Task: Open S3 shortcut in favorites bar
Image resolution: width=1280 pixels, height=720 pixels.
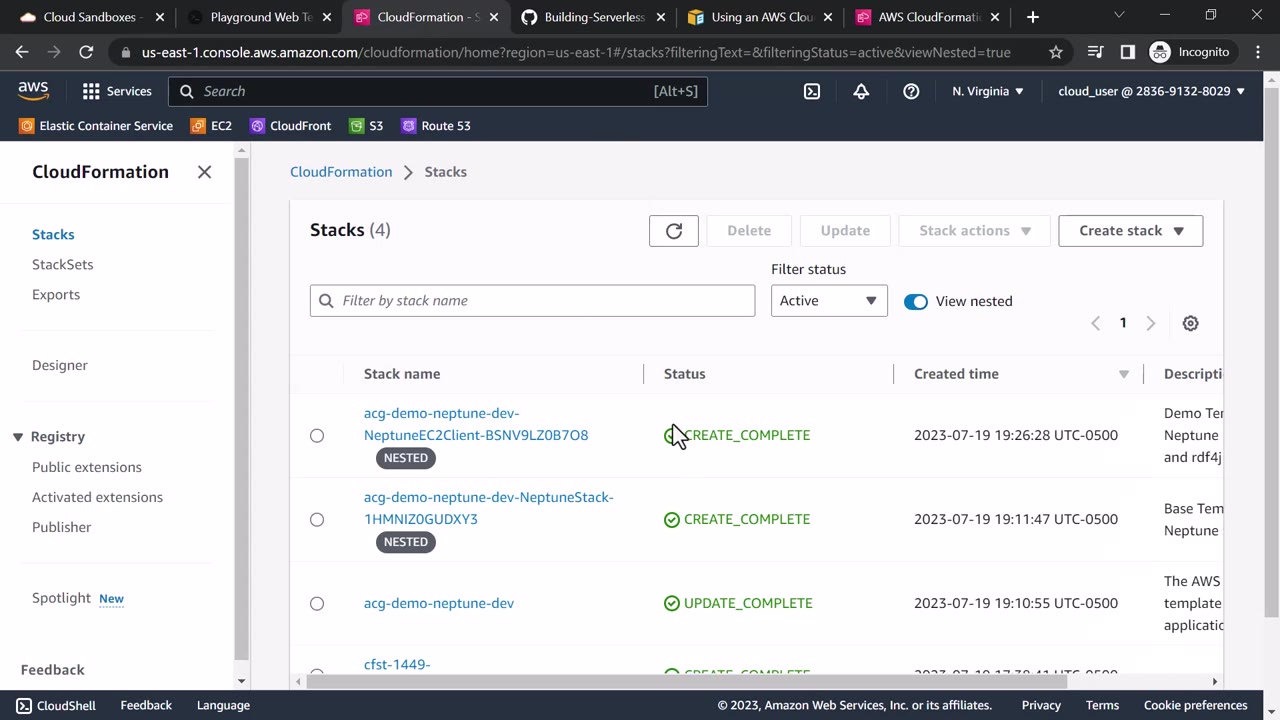Action: pos(366,126)
